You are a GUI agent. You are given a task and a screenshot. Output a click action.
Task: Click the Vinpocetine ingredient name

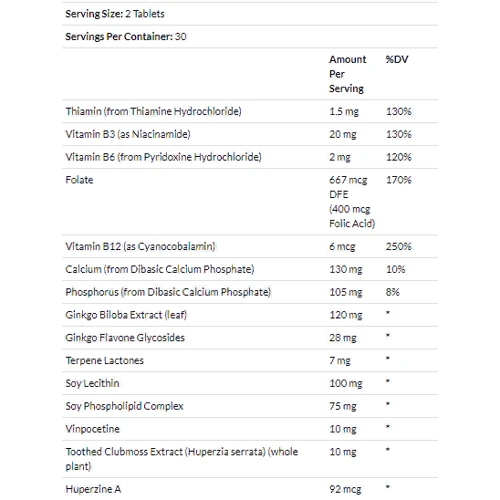click(92, 429)
